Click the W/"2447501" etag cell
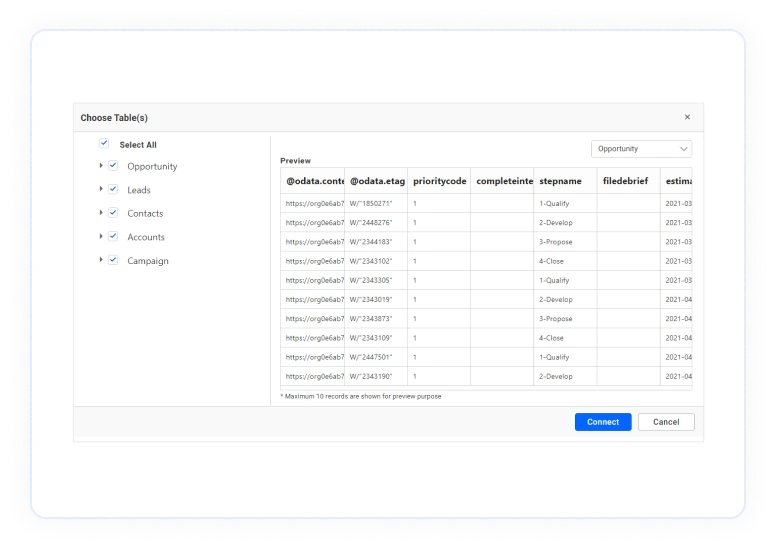The width and height of the screenshot is (773, 547). (376, 357)
